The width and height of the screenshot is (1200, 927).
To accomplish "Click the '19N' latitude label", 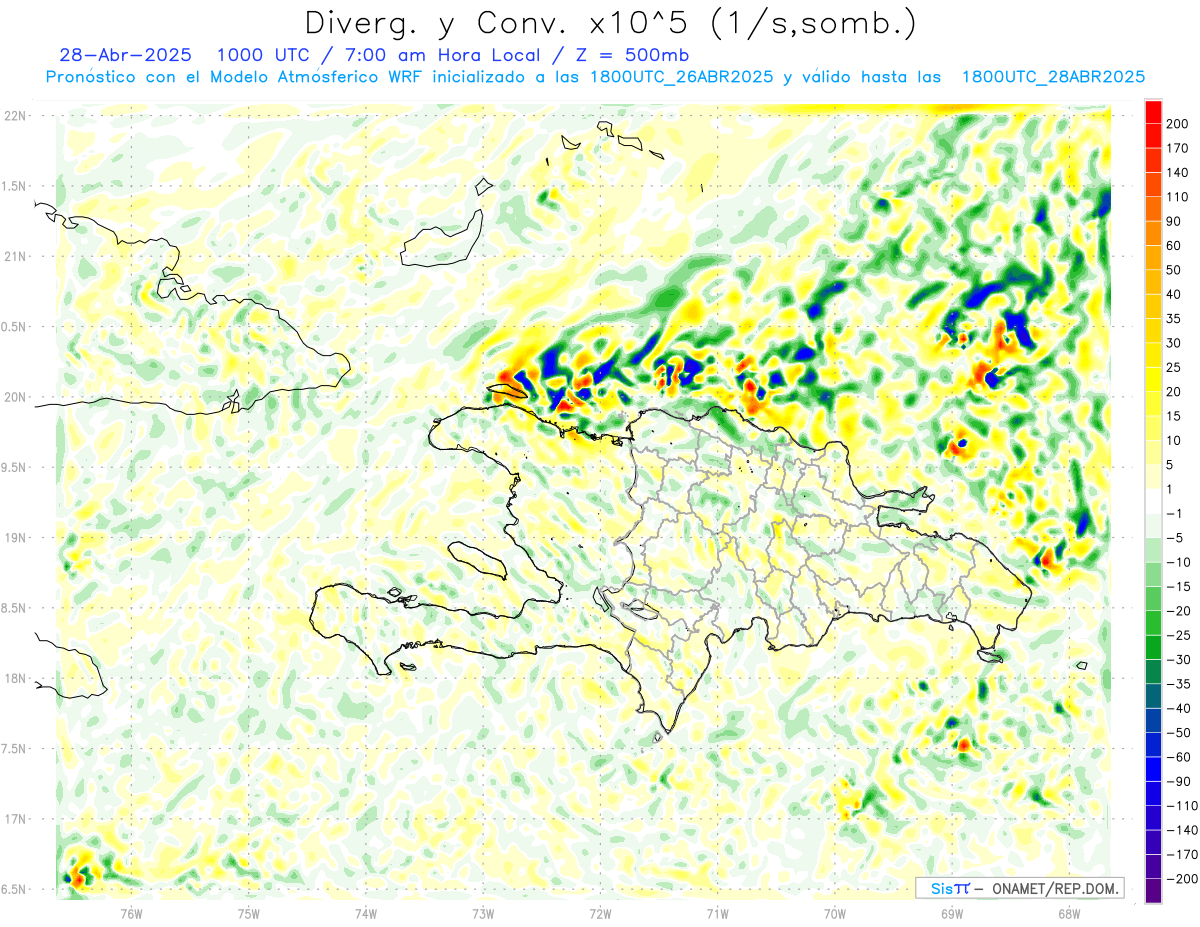I will click(x=15, y=538).
